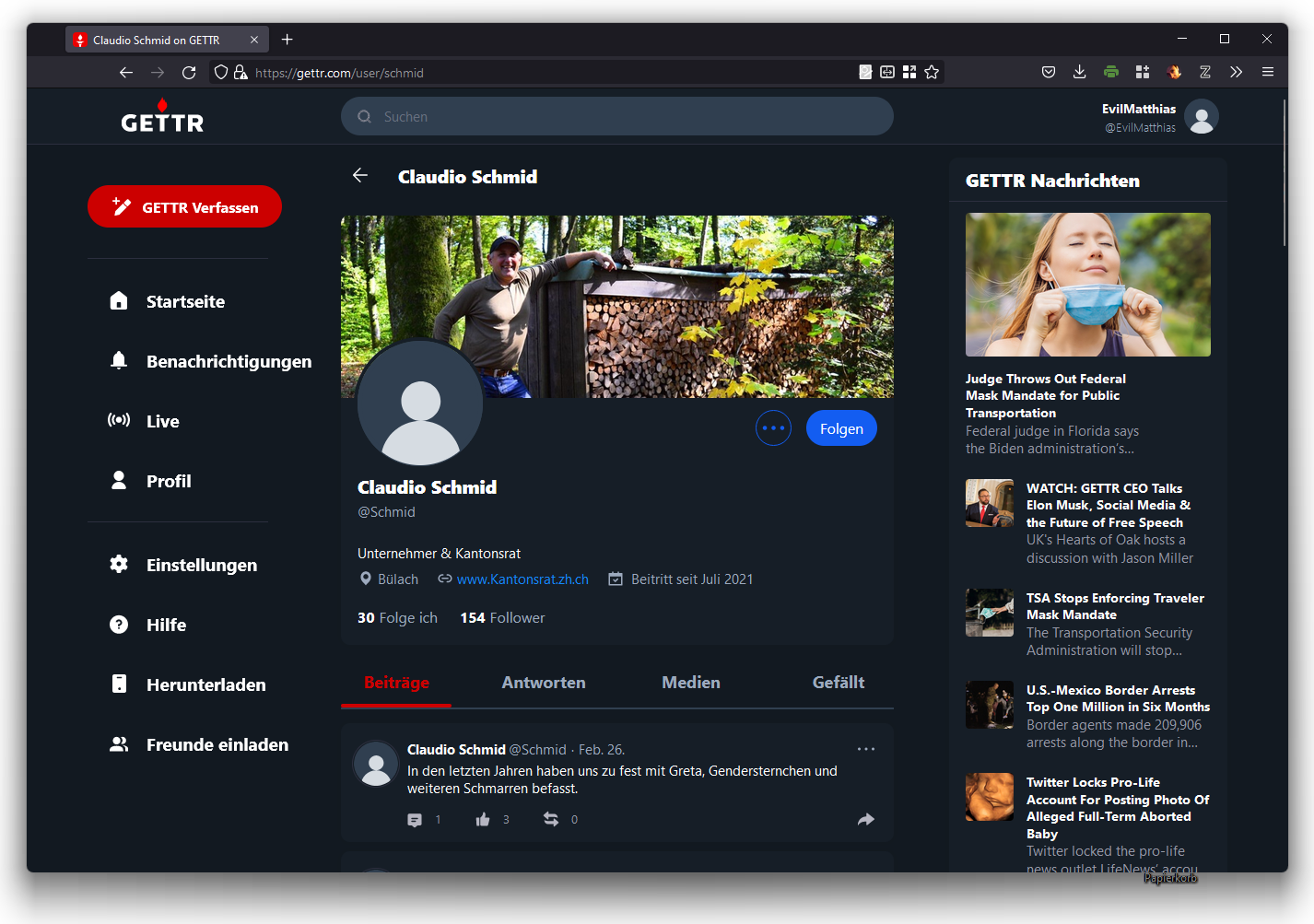
Task: Click the comment icon on the post
Action: [x=415, y=820]
